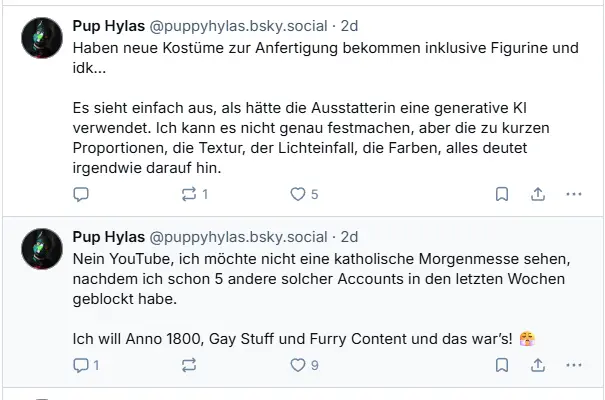Click share icon on the YouTube post
The image size is (605, 400).
pos(537,366)
